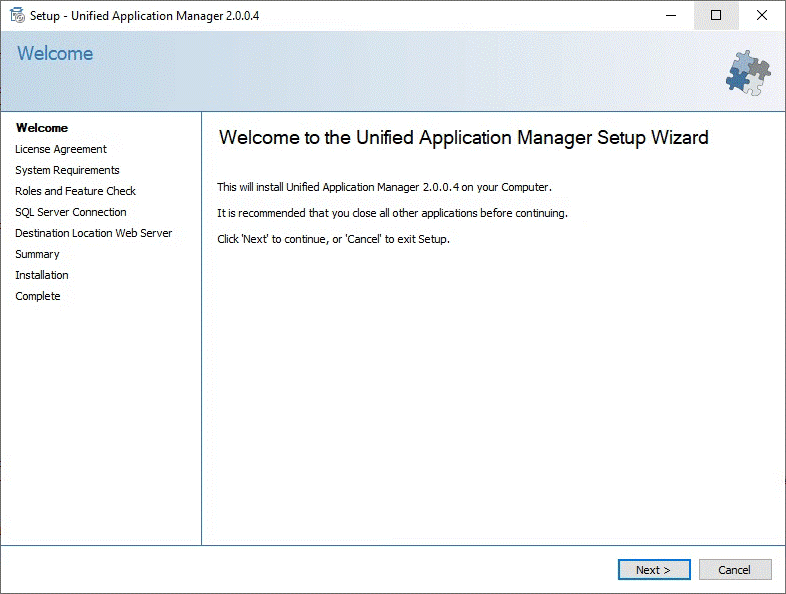This screenshot has height=594, width=786.
Task: Select Complete step in sidebar
Action: point(38,296)
